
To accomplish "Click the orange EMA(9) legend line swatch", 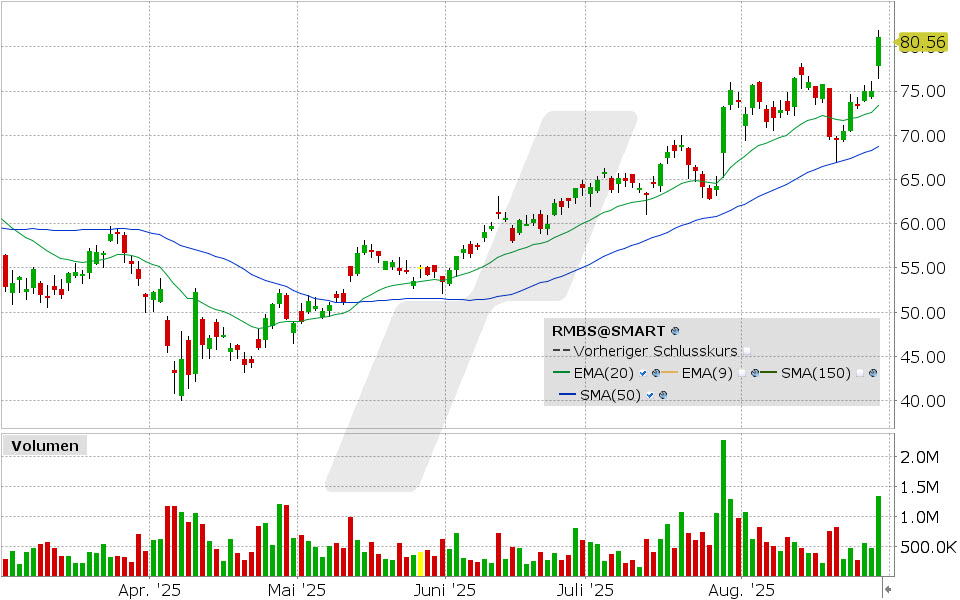I will click(x=669, y=372).
